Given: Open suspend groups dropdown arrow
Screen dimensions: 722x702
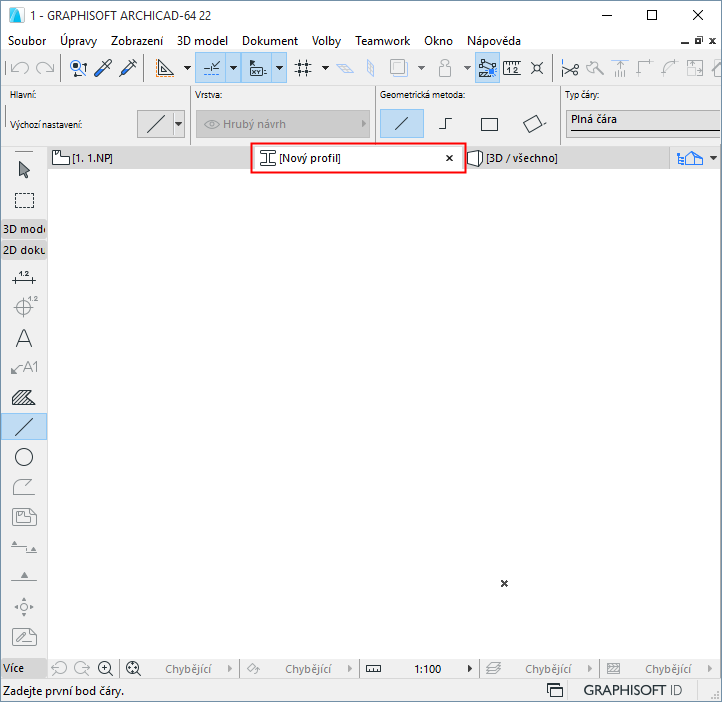Looking at the screenshot, I should coord(467,68).
